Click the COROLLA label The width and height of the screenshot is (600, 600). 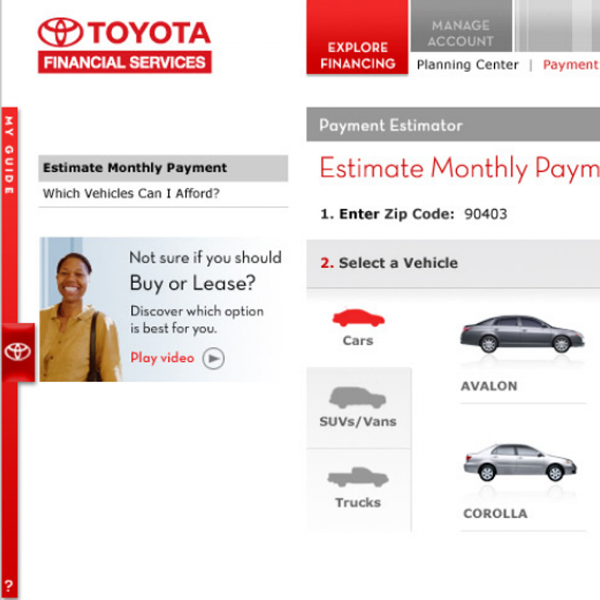495,514
